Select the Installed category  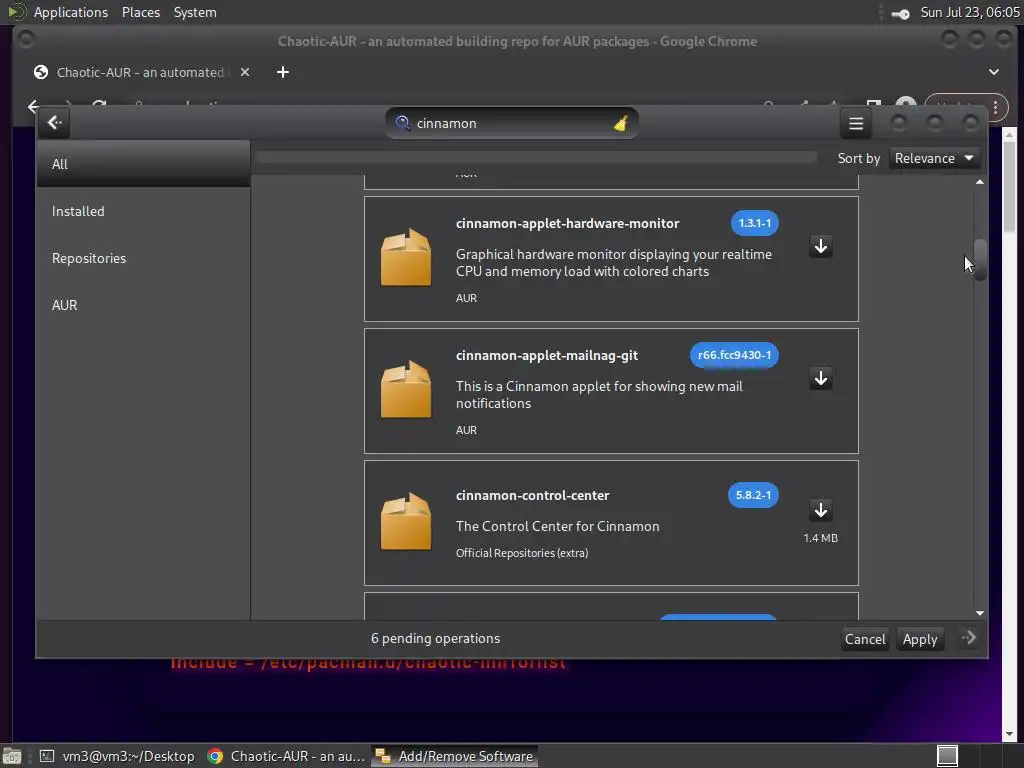tap(143, 211)
